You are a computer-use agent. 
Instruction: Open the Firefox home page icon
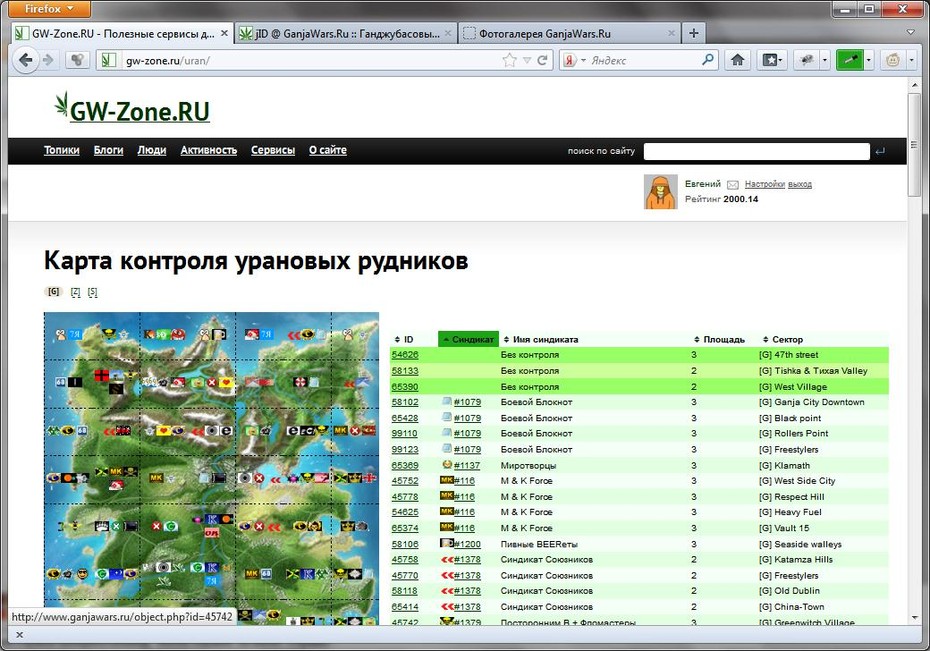[x=737, y=60]
